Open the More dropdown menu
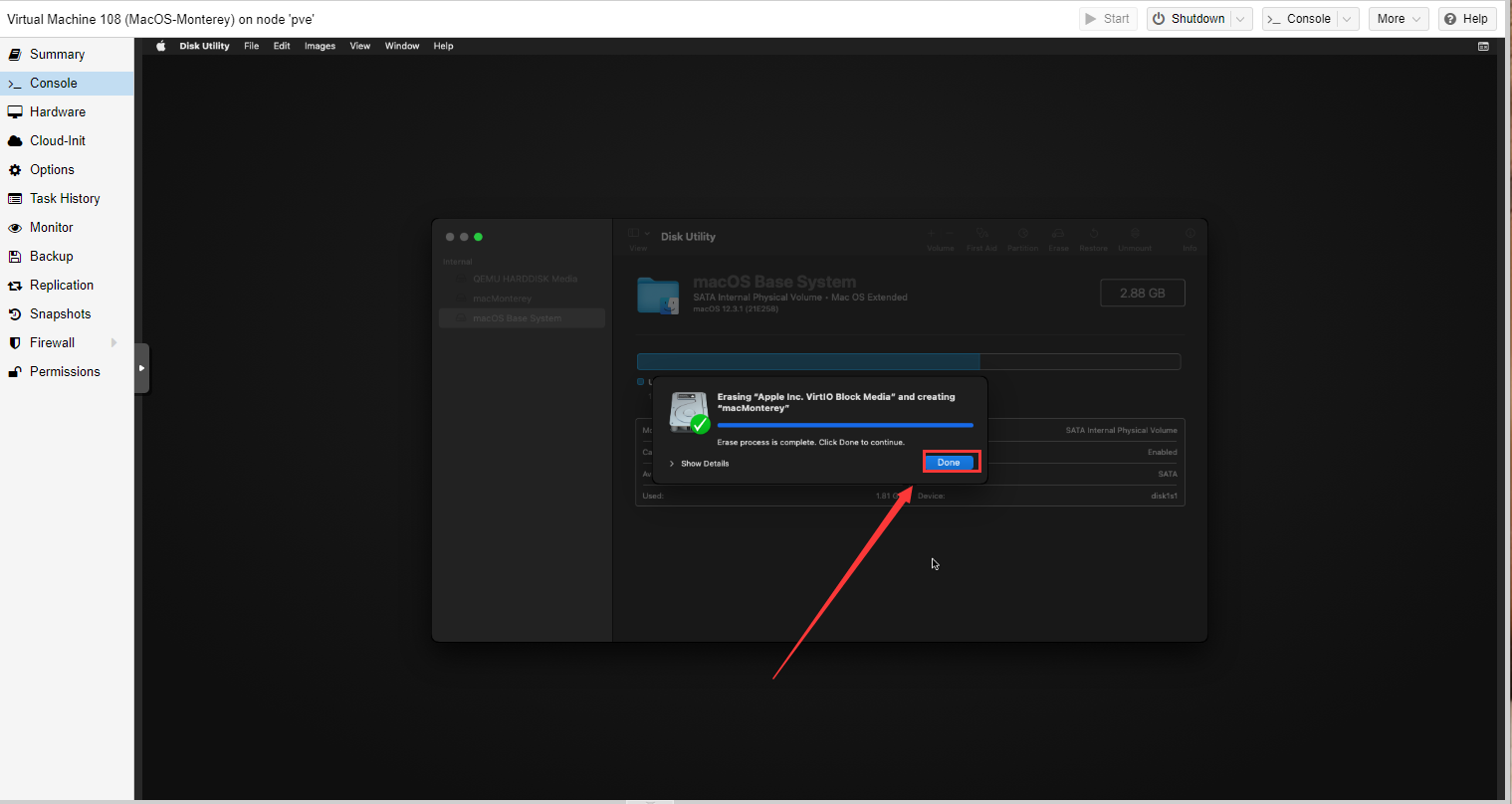Viewport: 1512px width, 804px height. coord(1399,19)
